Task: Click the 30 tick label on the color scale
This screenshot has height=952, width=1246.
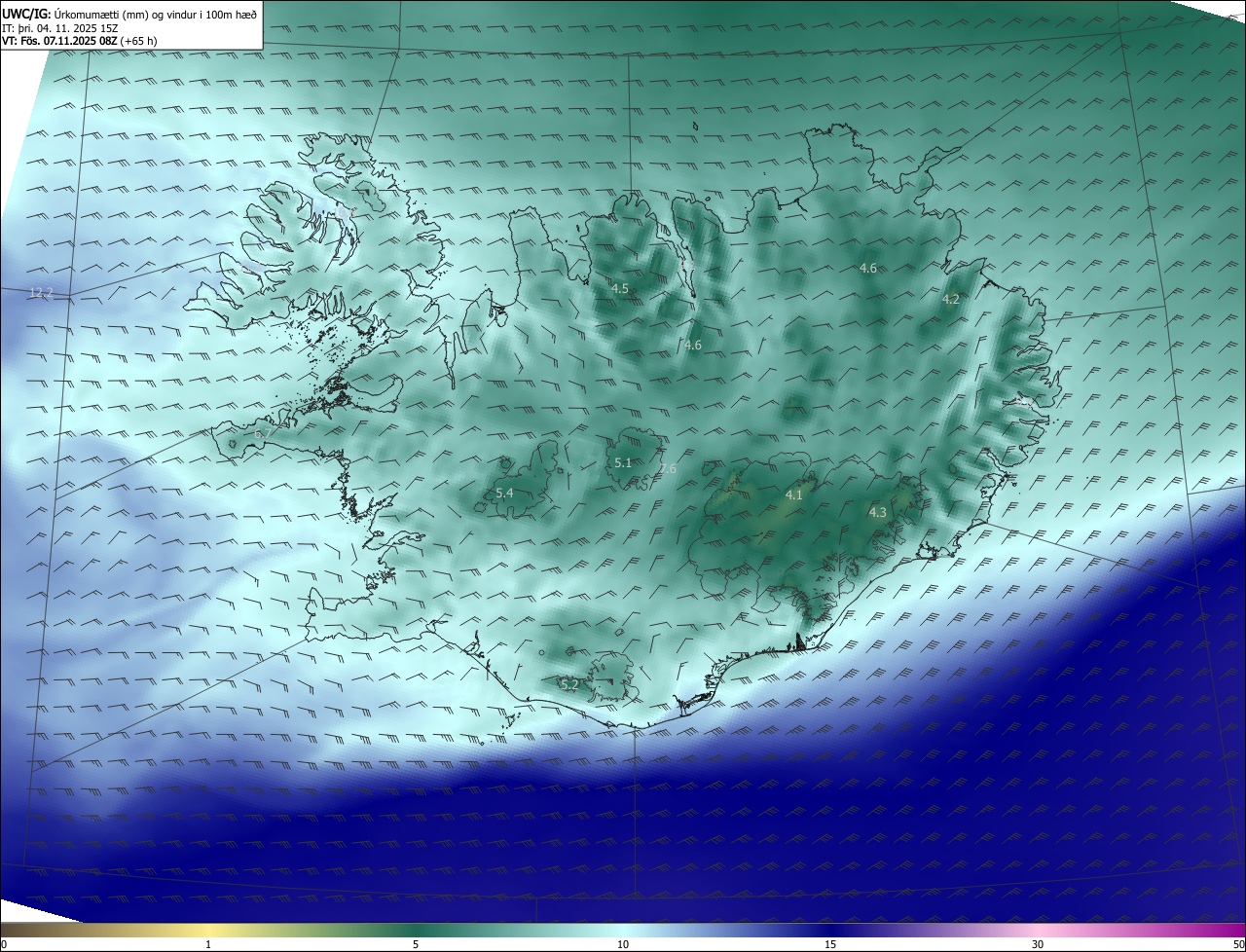Action: coord(1038,944)
